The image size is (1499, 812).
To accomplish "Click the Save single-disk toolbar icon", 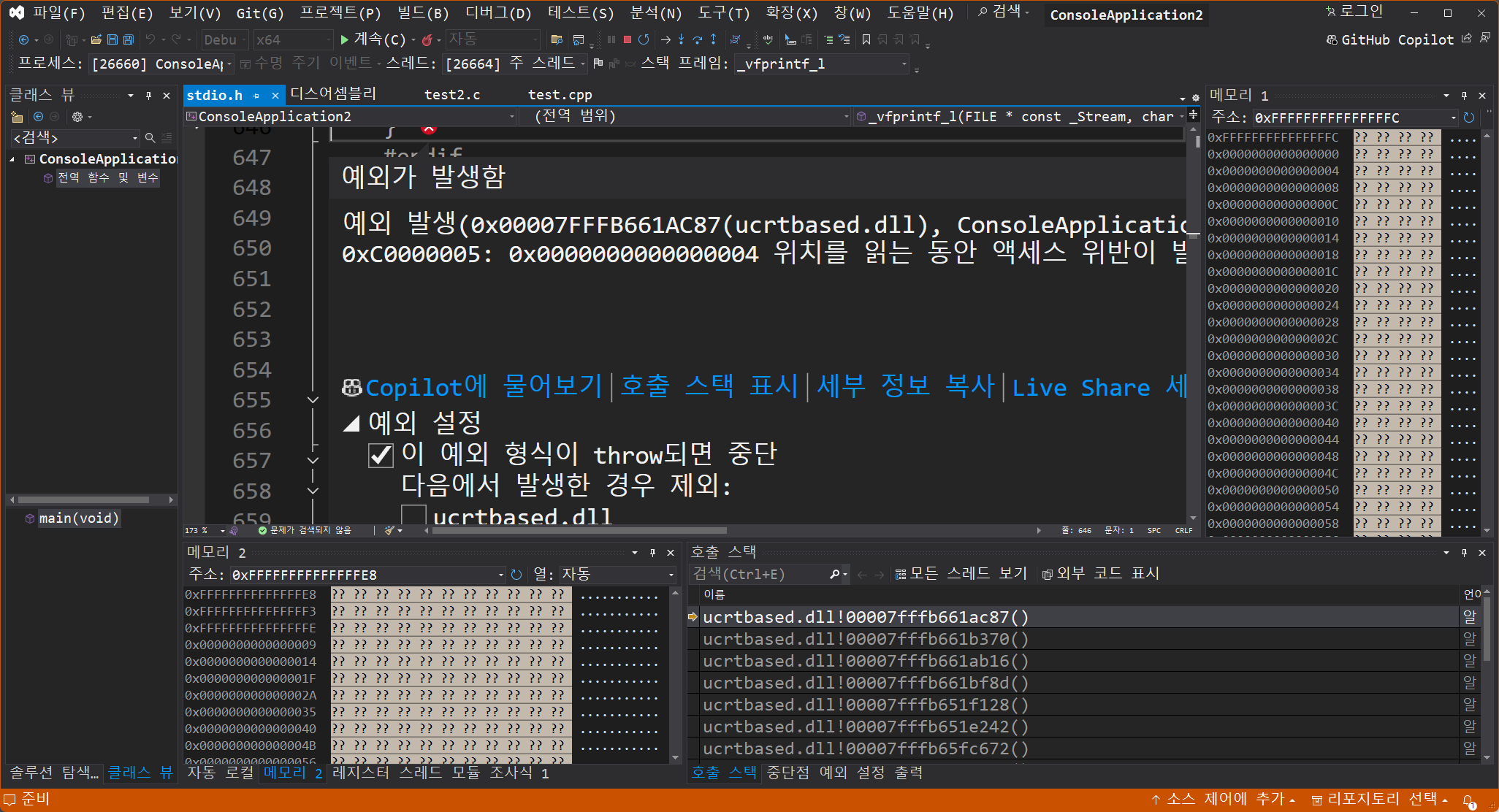I will coord(112,39).
